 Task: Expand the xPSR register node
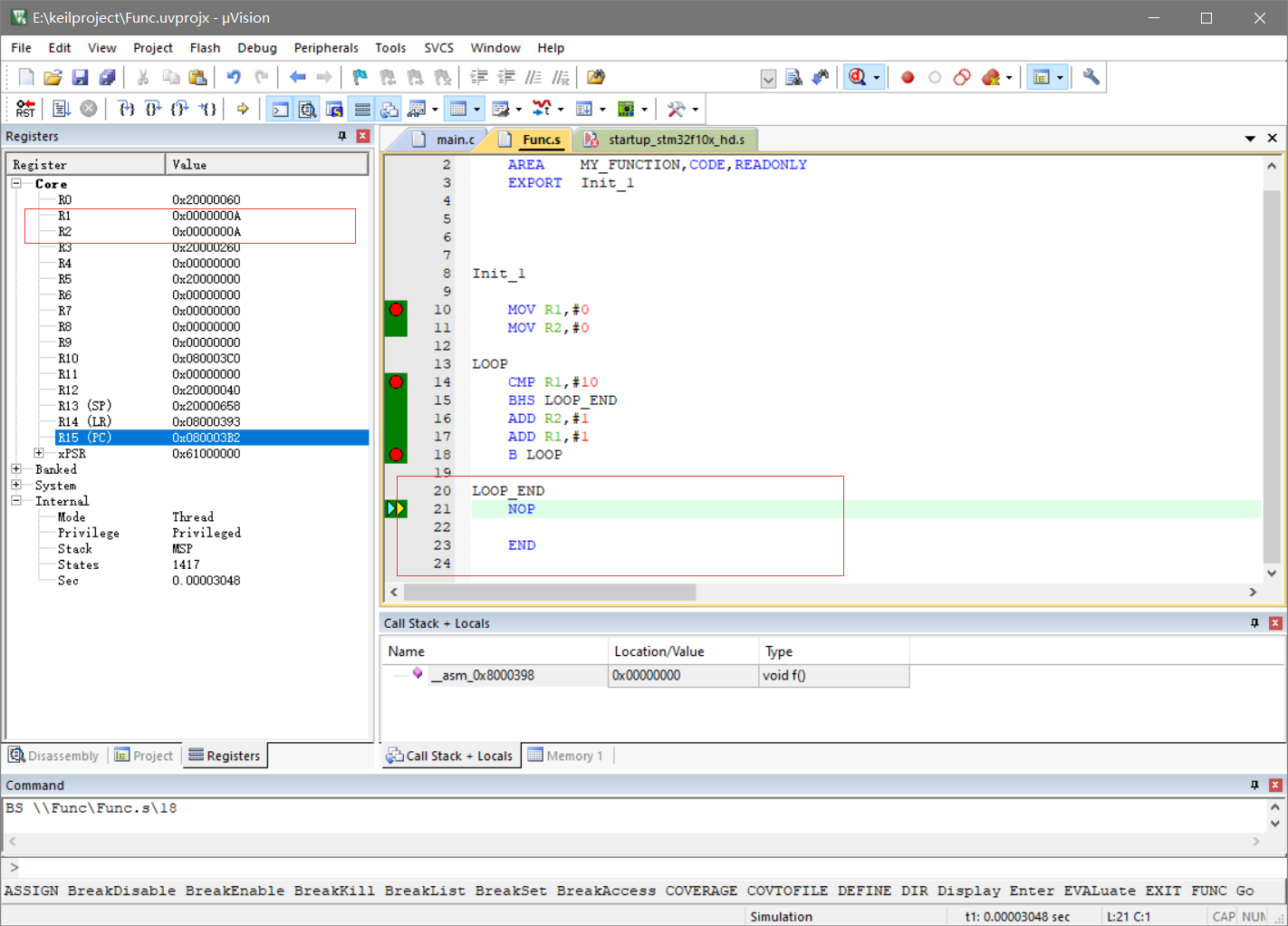(39, 453)
